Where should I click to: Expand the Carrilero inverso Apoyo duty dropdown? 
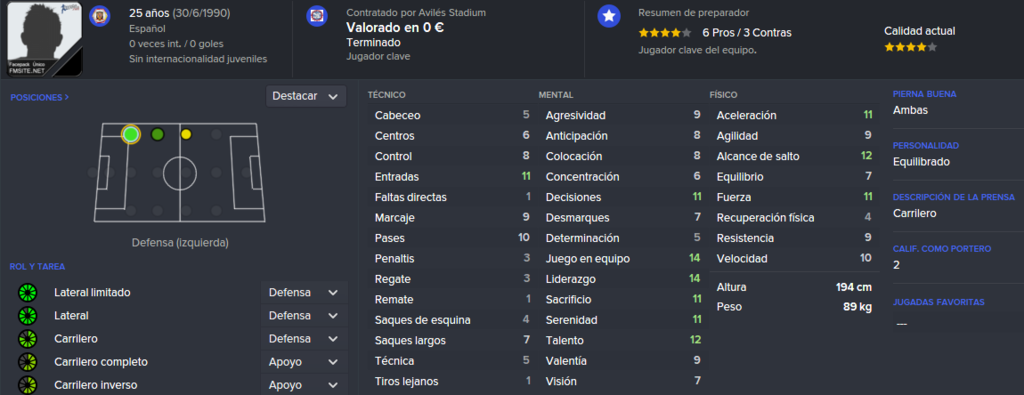[x=304, y=385]
